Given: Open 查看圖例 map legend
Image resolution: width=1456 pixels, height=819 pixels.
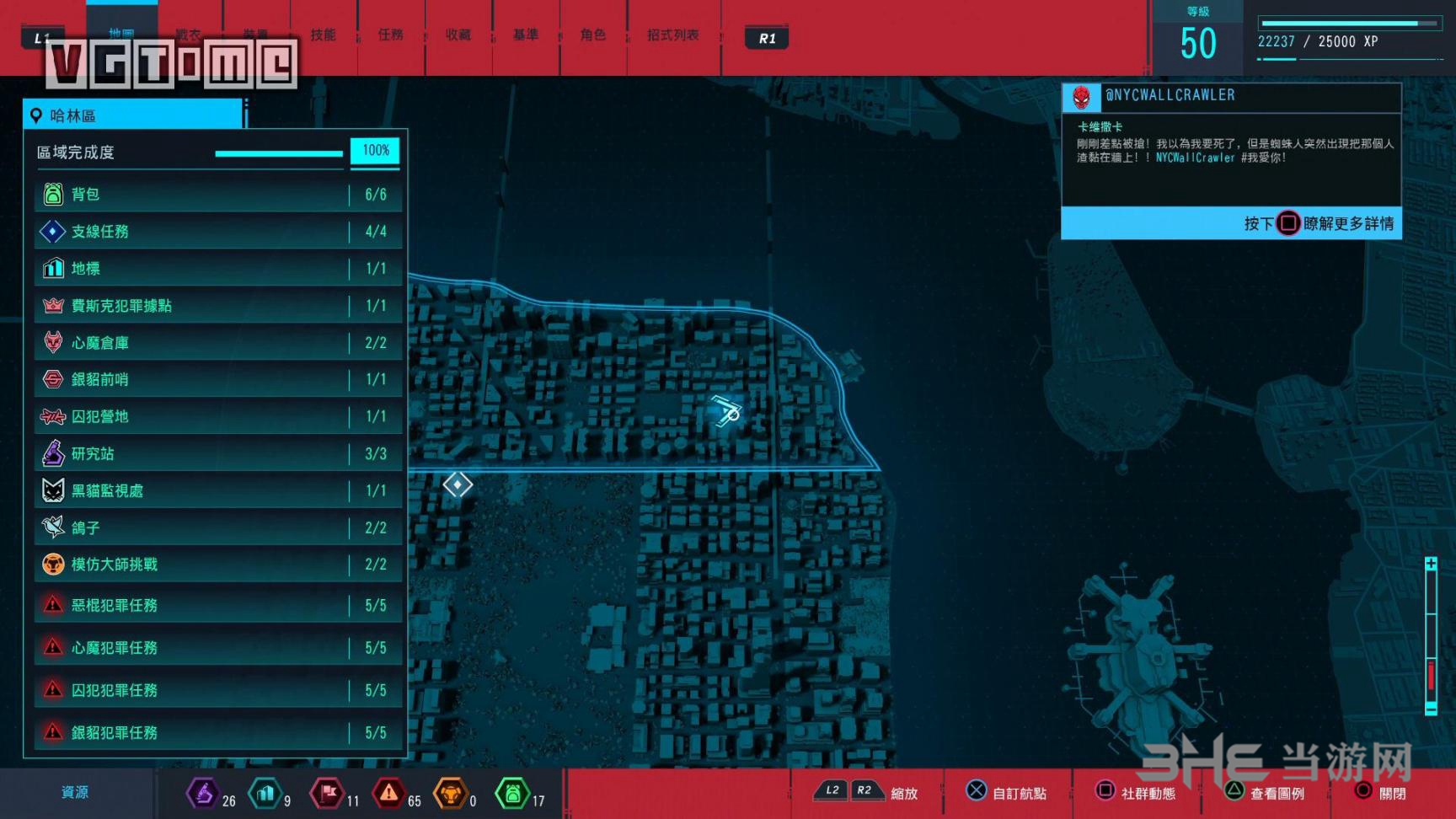Looking at the screenshot, I should tap(1264, 793).
